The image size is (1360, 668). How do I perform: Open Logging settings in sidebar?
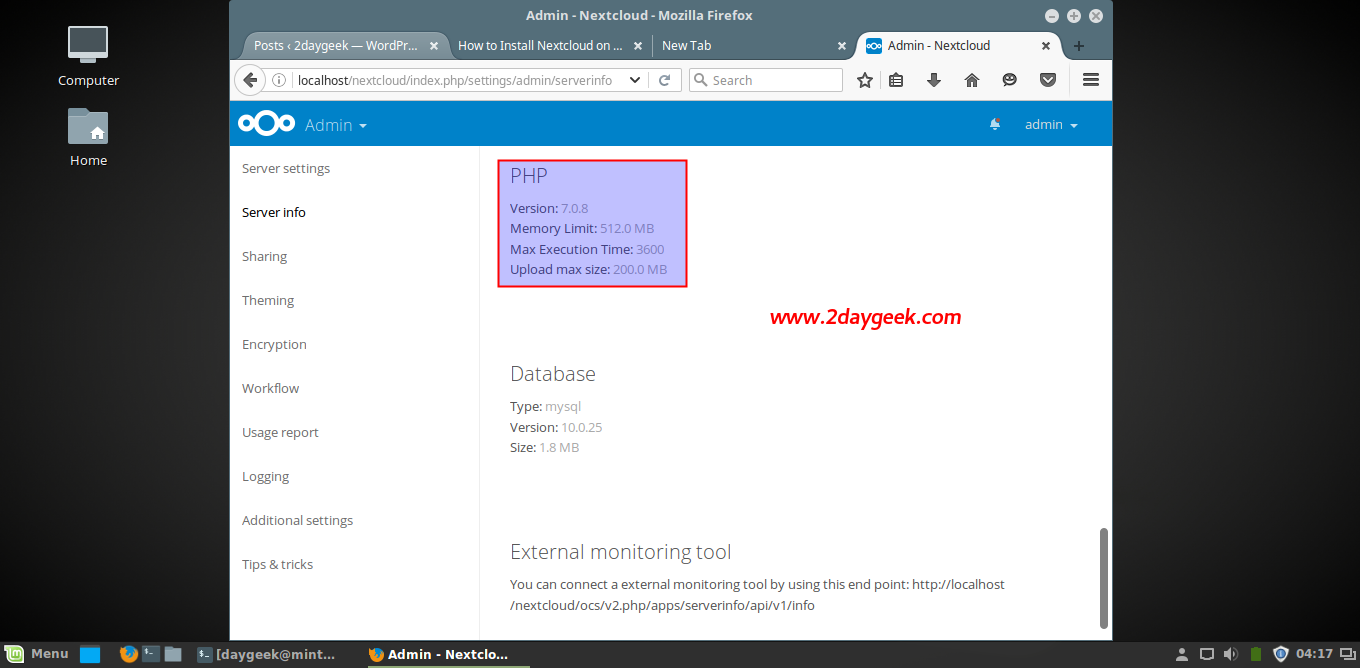point(265,476)
